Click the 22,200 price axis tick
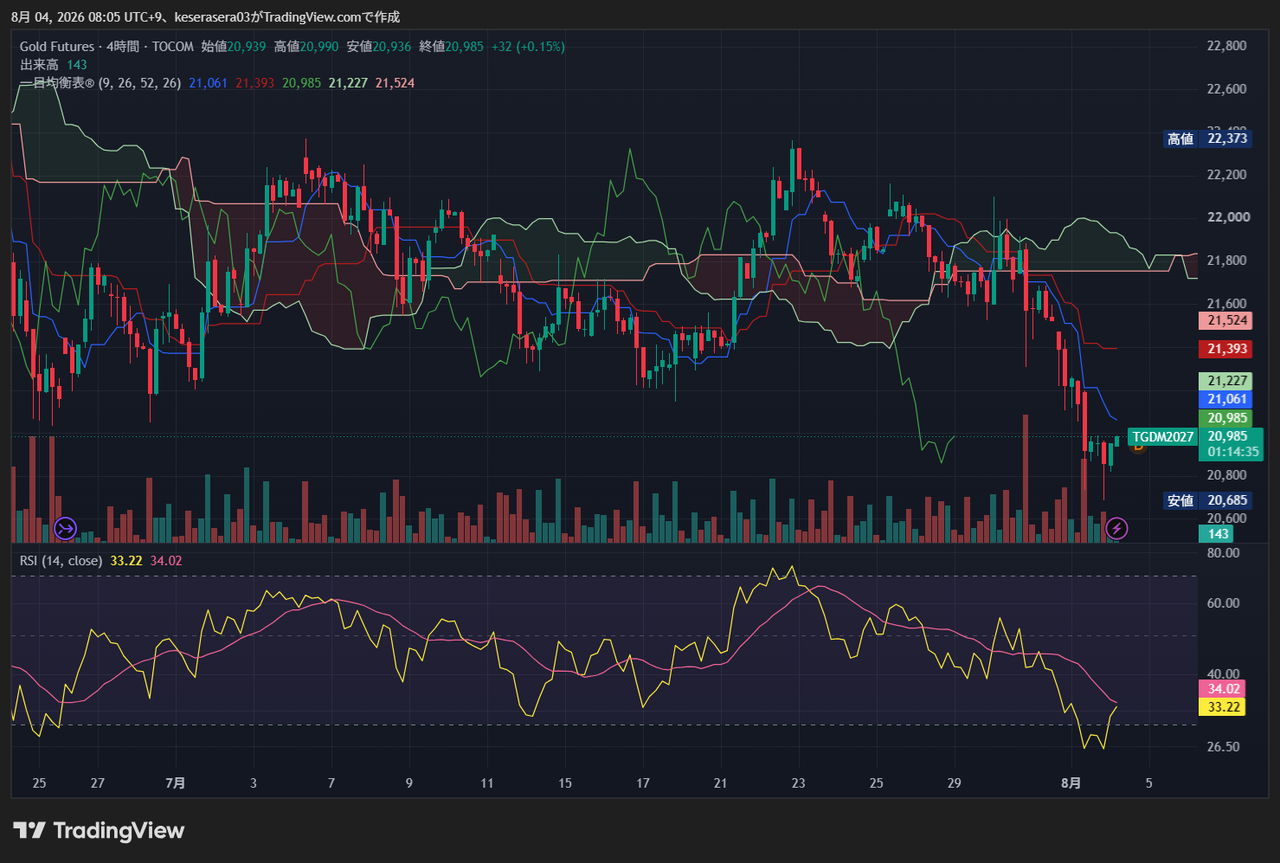Image resolution: width=1280 pixels, height=863 pixels. pyautogui.click(x=1227, y=175)
